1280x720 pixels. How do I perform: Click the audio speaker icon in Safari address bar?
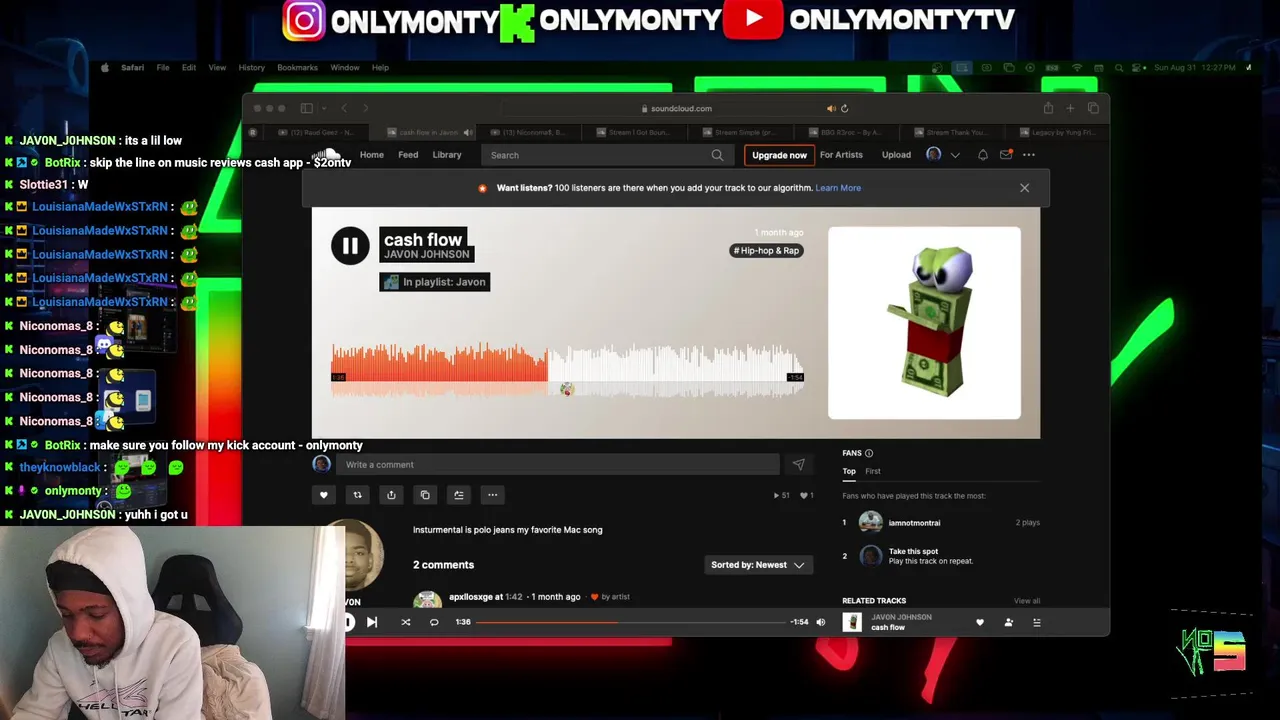click(831, 108)
